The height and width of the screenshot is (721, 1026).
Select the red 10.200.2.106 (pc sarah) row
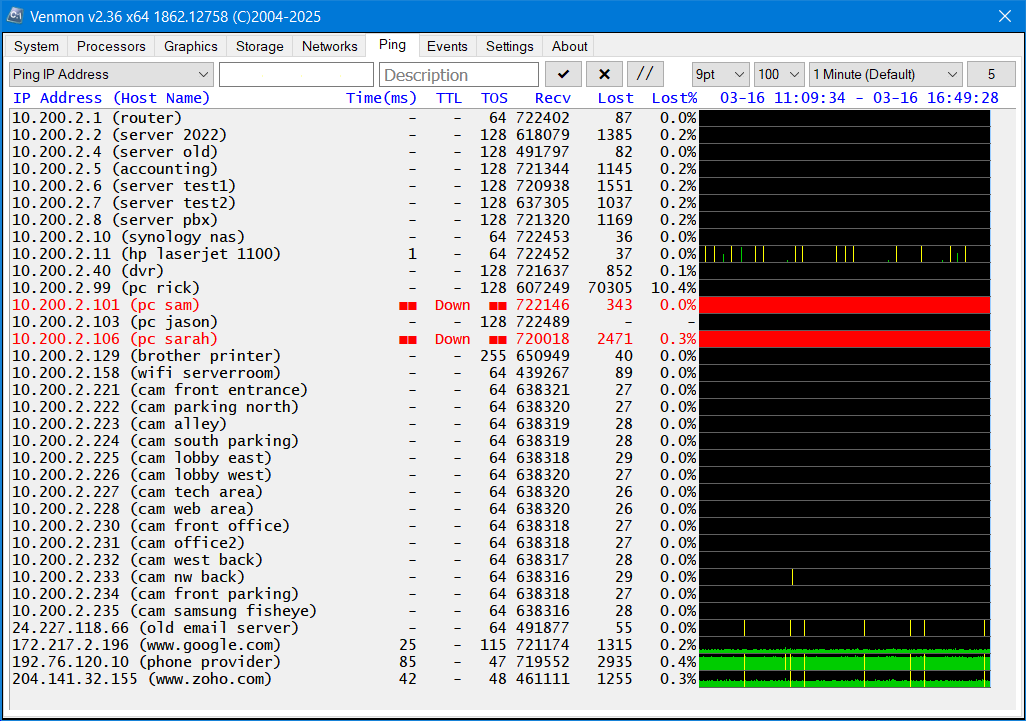(x=501, y=339)
